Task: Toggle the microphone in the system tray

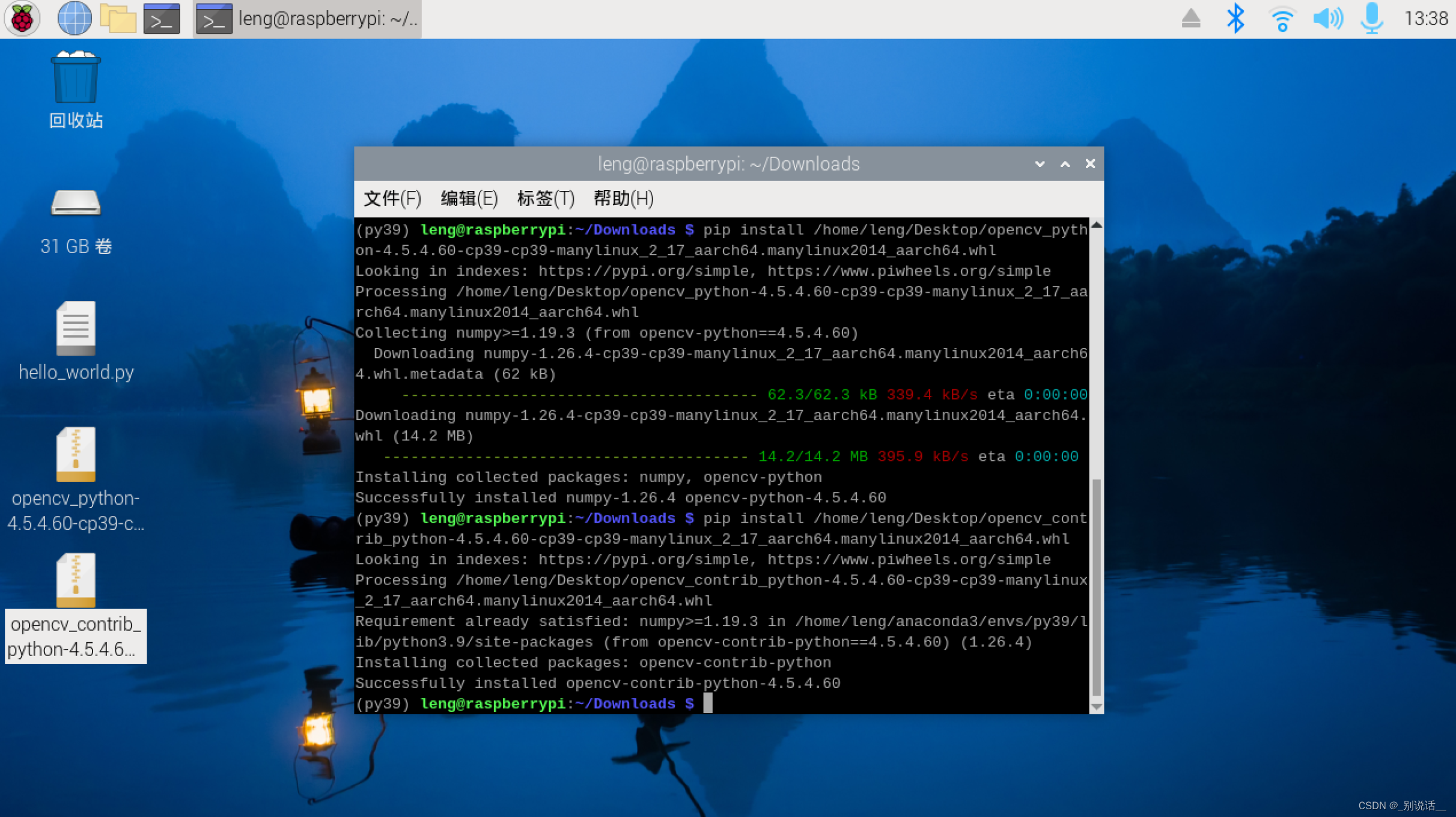Action: pos(1372,19)
